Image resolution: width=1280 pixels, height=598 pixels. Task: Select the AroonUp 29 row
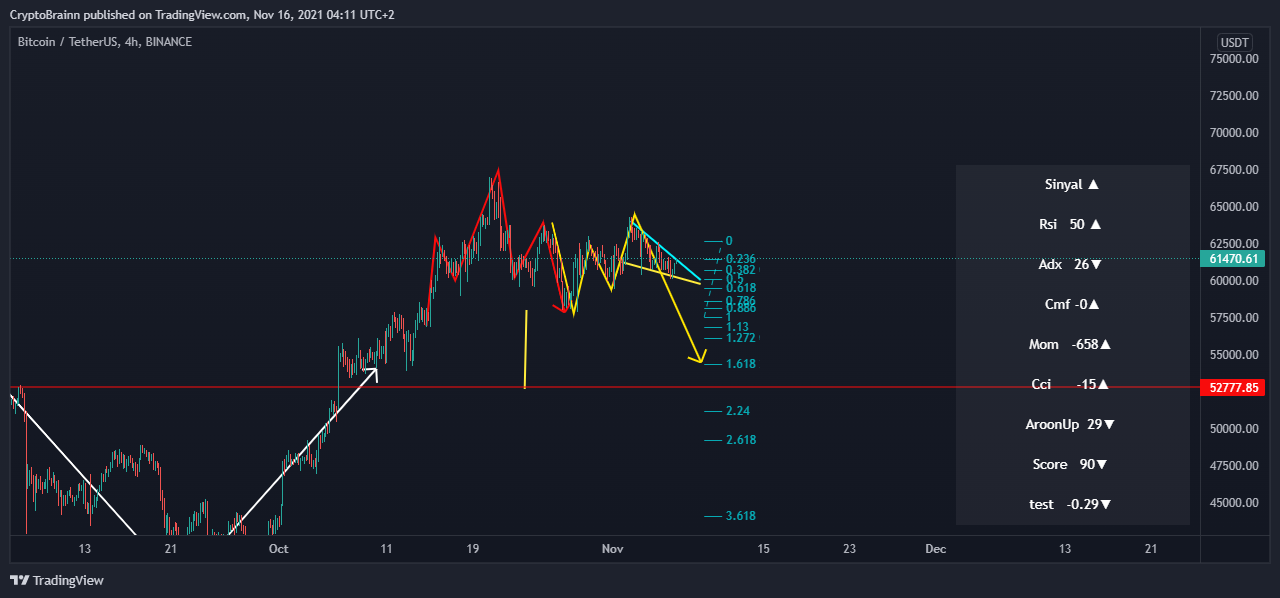(x=1073, y=425)
